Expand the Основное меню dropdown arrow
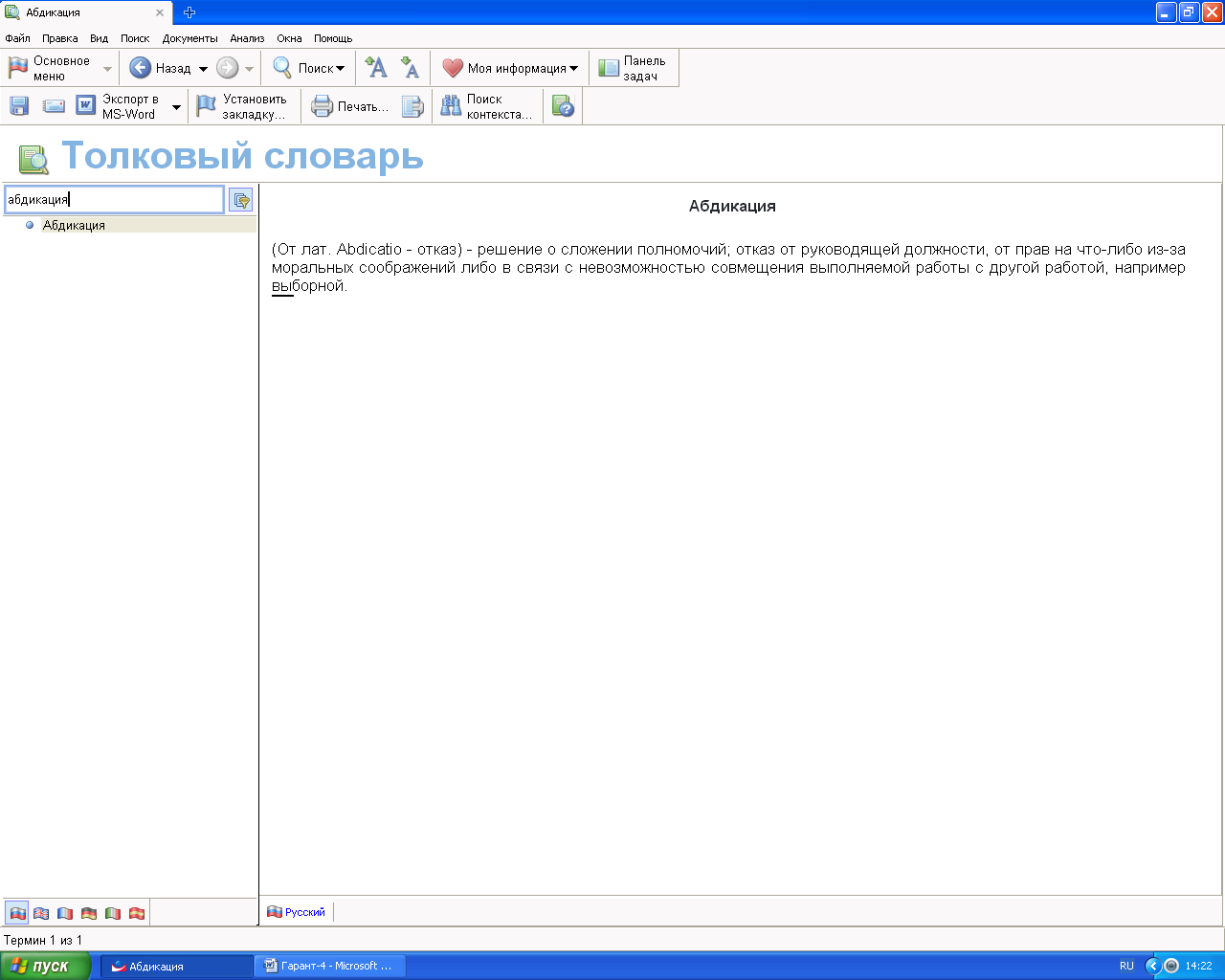 [x=107, y=69]
